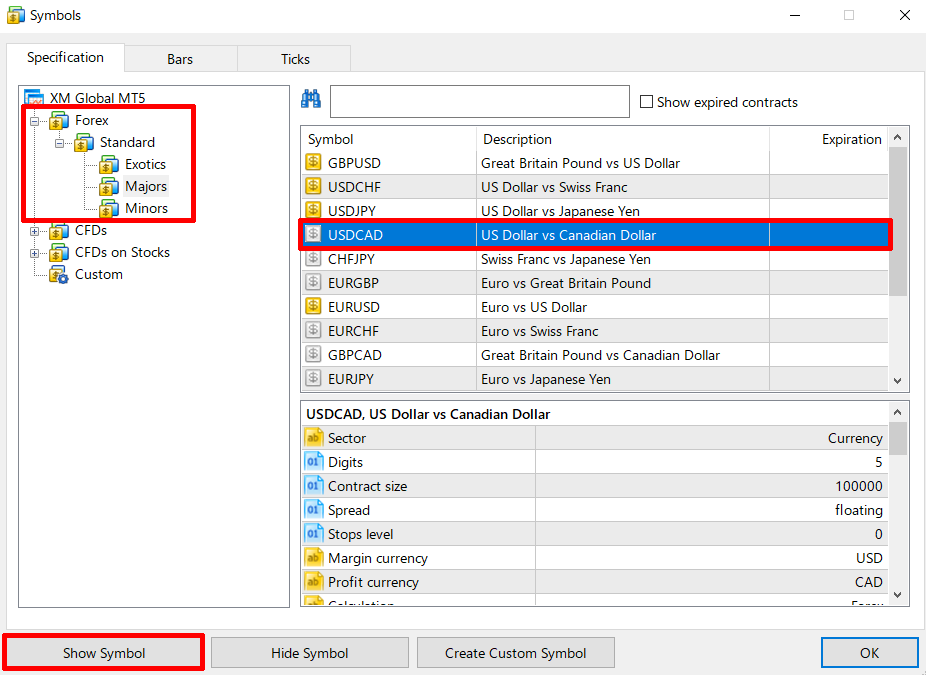Click the GBPUSD gold symbol icon
The image size is (926, 675).
[313, 163]
